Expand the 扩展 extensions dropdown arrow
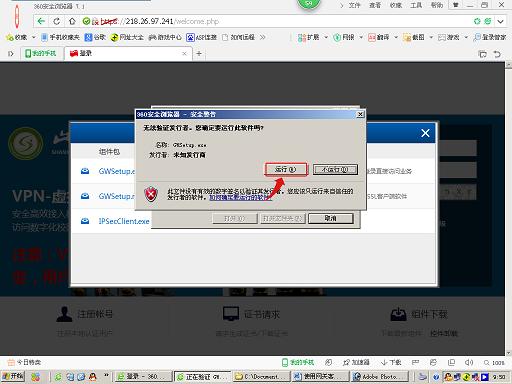 pyautogui.click(x=326, y=37)
